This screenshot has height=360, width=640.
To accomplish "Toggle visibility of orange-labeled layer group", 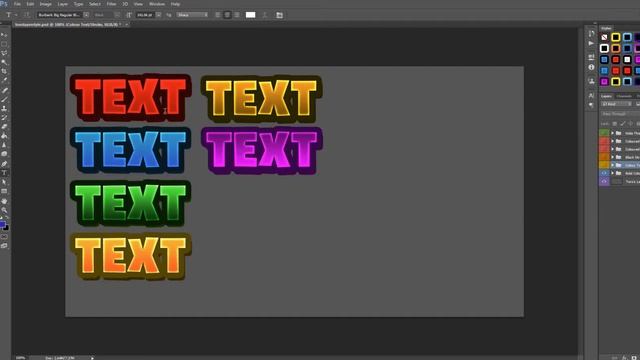I will coord(604,157).
